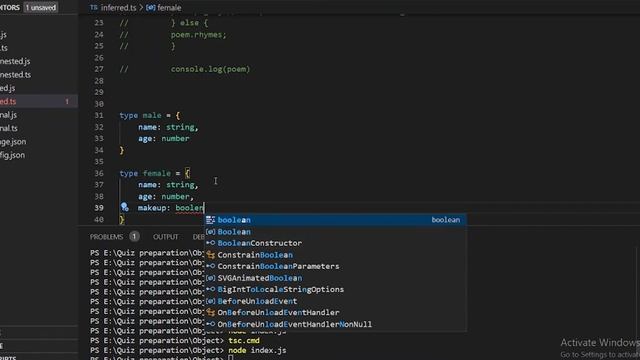
Task: Select 'BigIntToLocaleStringOptions' suggestion
Action: click(x=335, y=289)
